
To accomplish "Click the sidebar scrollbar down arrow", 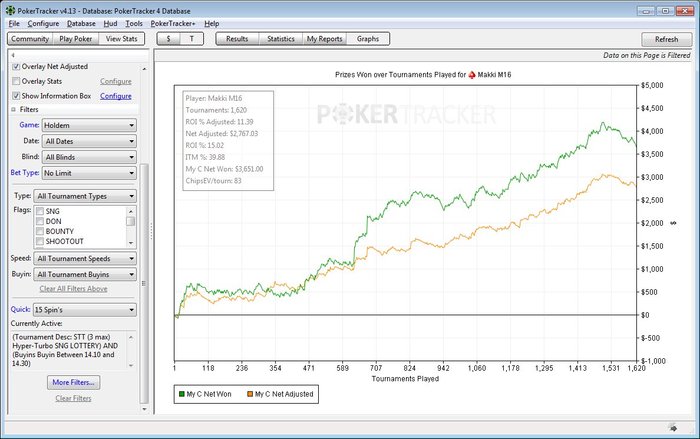I will (x=144, y=409).
